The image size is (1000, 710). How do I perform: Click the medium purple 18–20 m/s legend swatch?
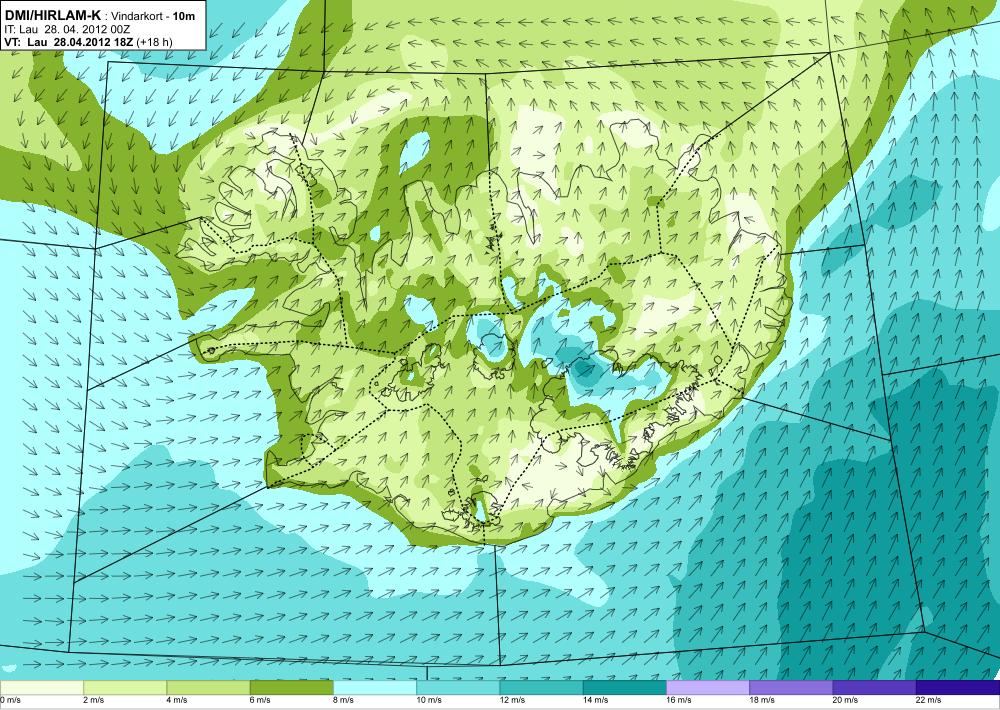click(x=791, y=688)
